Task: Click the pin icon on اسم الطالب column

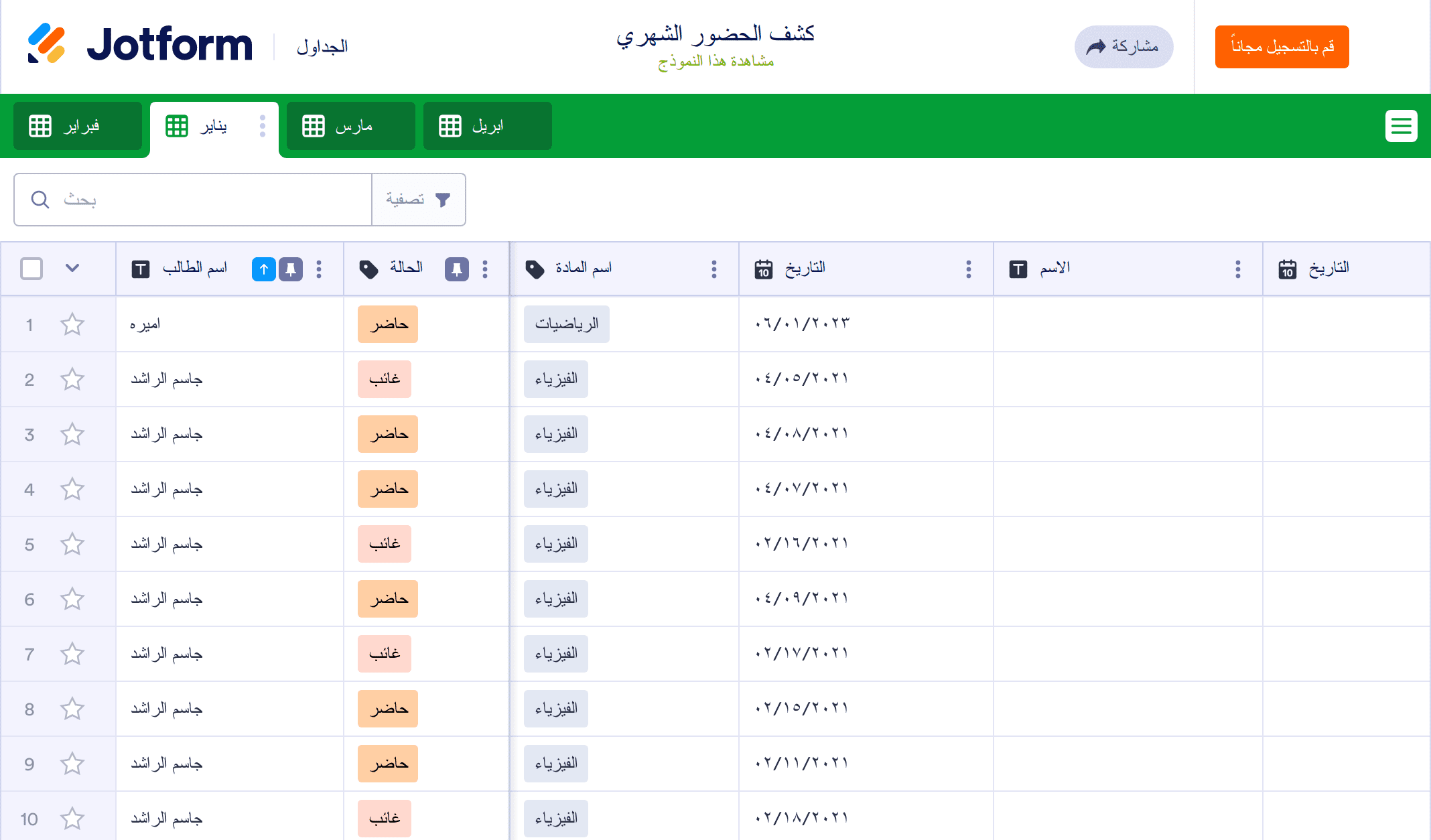Action: coord(291,269)
